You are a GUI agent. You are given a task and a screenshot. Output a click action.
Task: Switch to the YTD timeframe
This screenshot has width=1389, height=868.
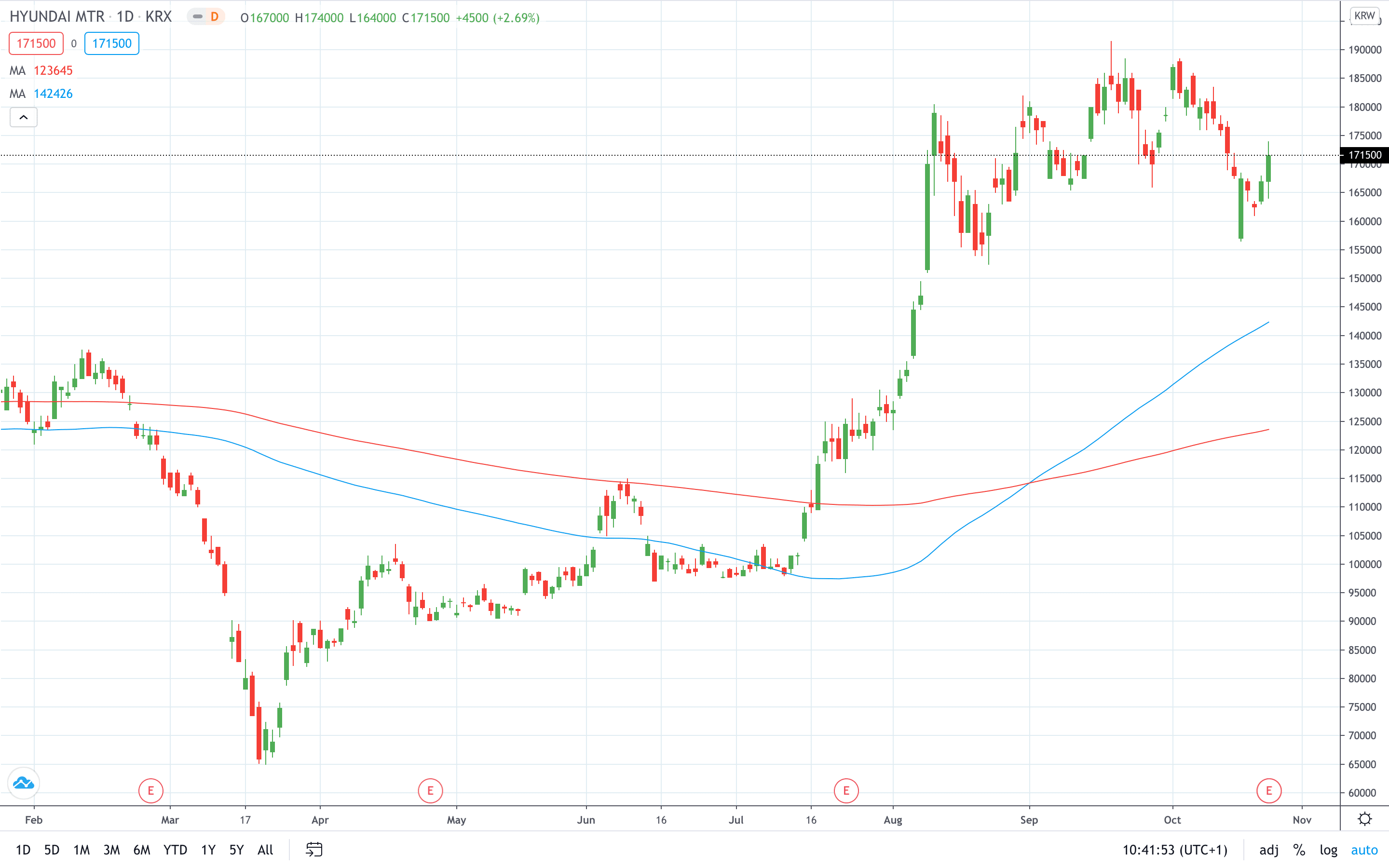click(175, 850)
